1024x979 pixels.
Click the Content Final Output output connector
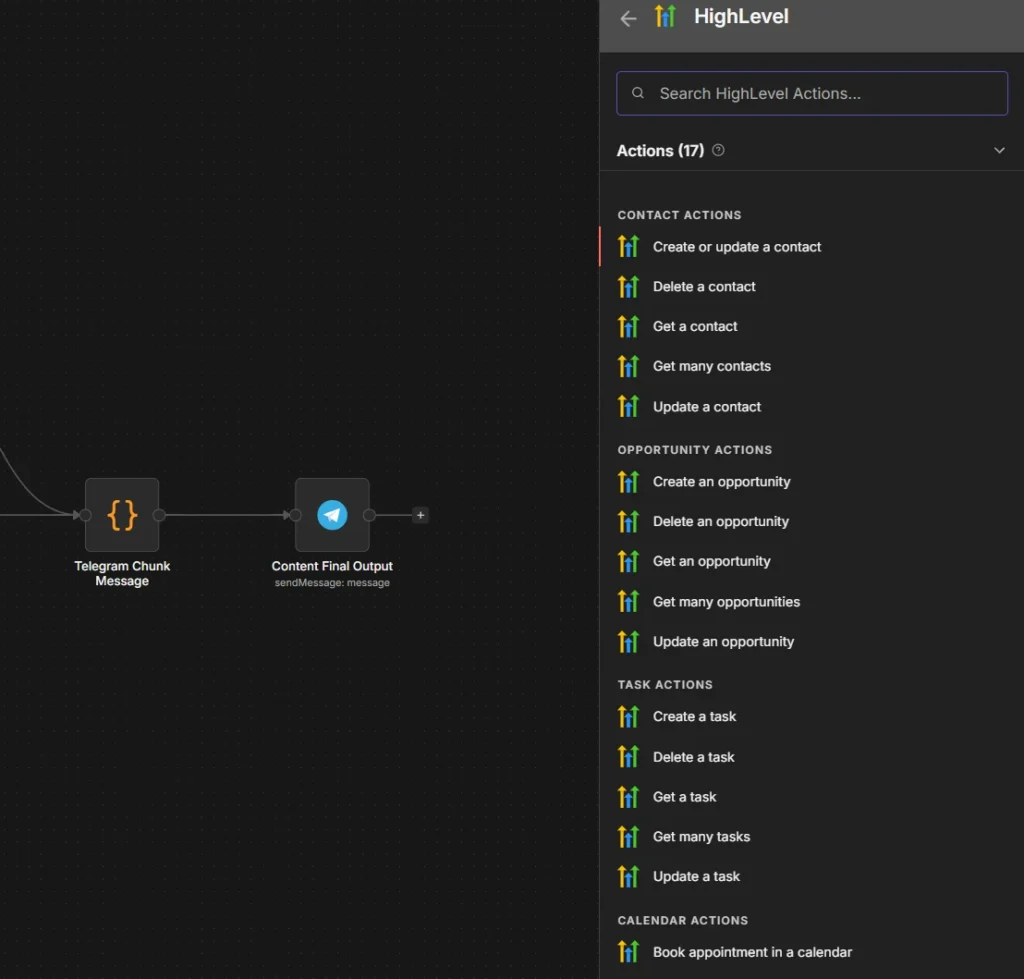[369, 515]
